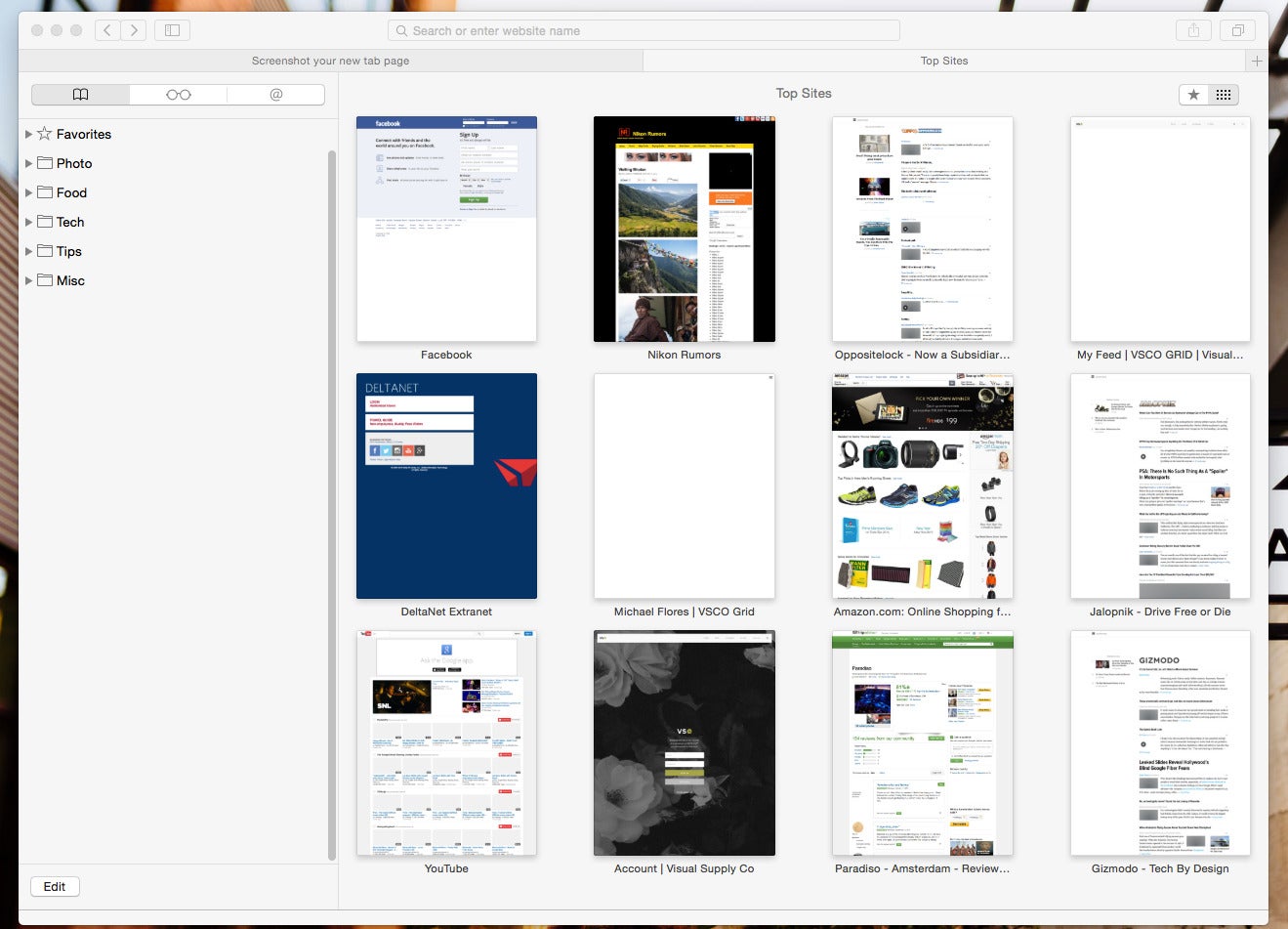Click the 'DeltaNet Extranet' caption text
Viewport: 1288px width, 929px height.
coord(446,612)
